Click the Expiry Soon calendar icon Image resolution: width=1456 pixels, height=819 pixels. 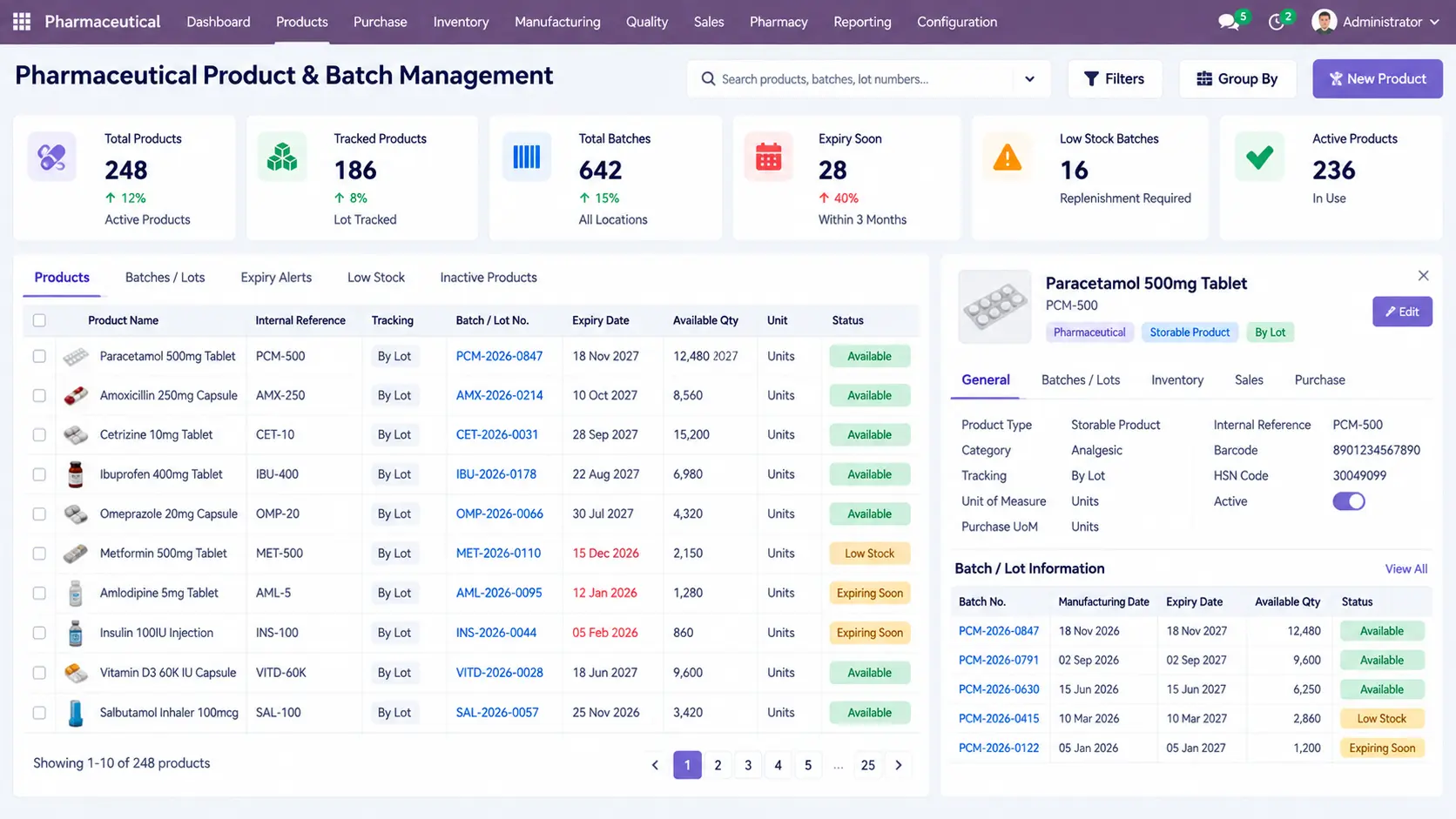[768, 157]
